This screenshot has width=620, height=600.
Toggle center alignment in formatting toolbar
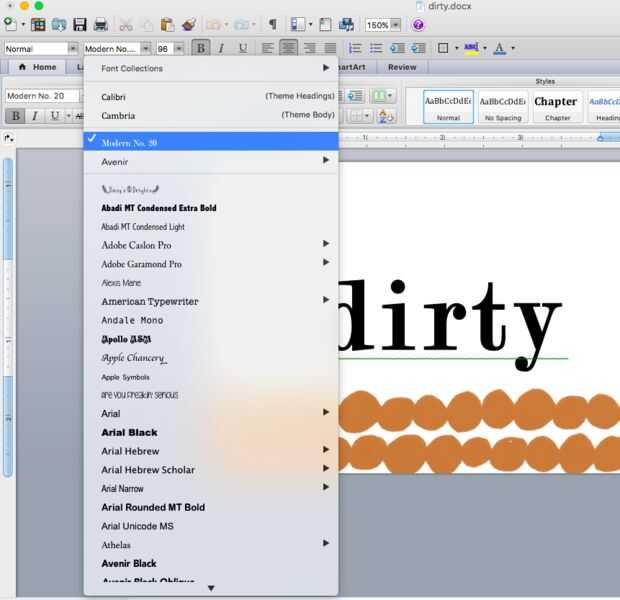point(288,48)
